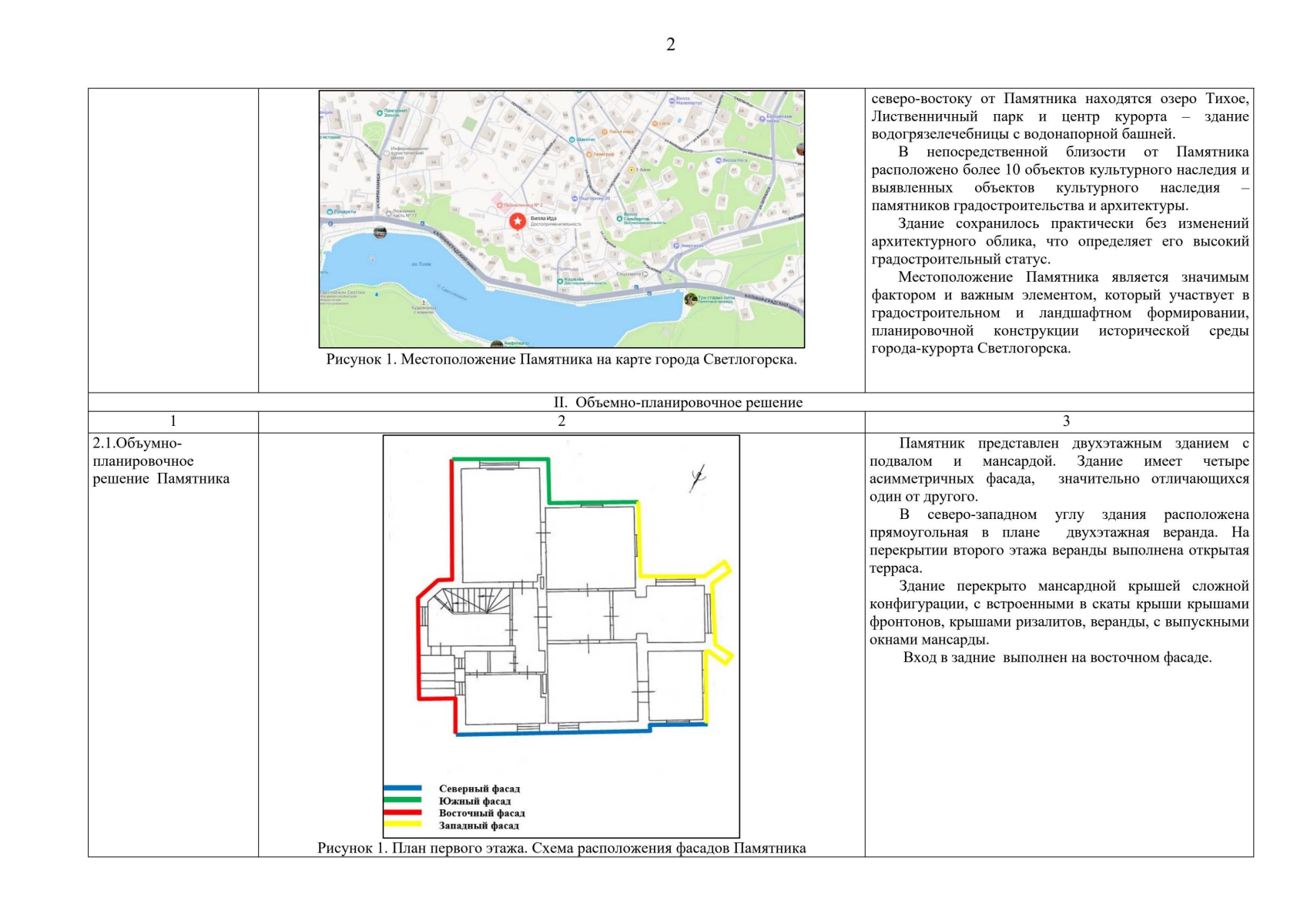Click the blue Северный фасад legend swatch
Screen dimensions: 1307x924
pyautogui.click(x=403, y=788)
